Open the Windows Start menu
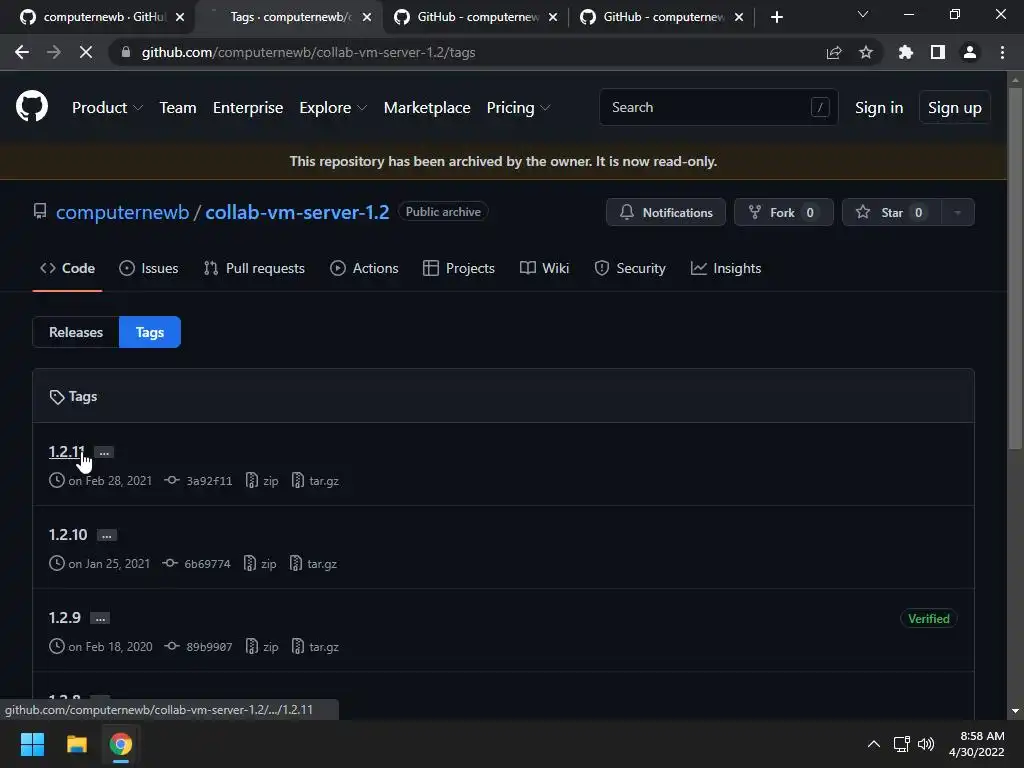Image resolution: width=1024 pixels, height=768 pixels. [33, 744]
